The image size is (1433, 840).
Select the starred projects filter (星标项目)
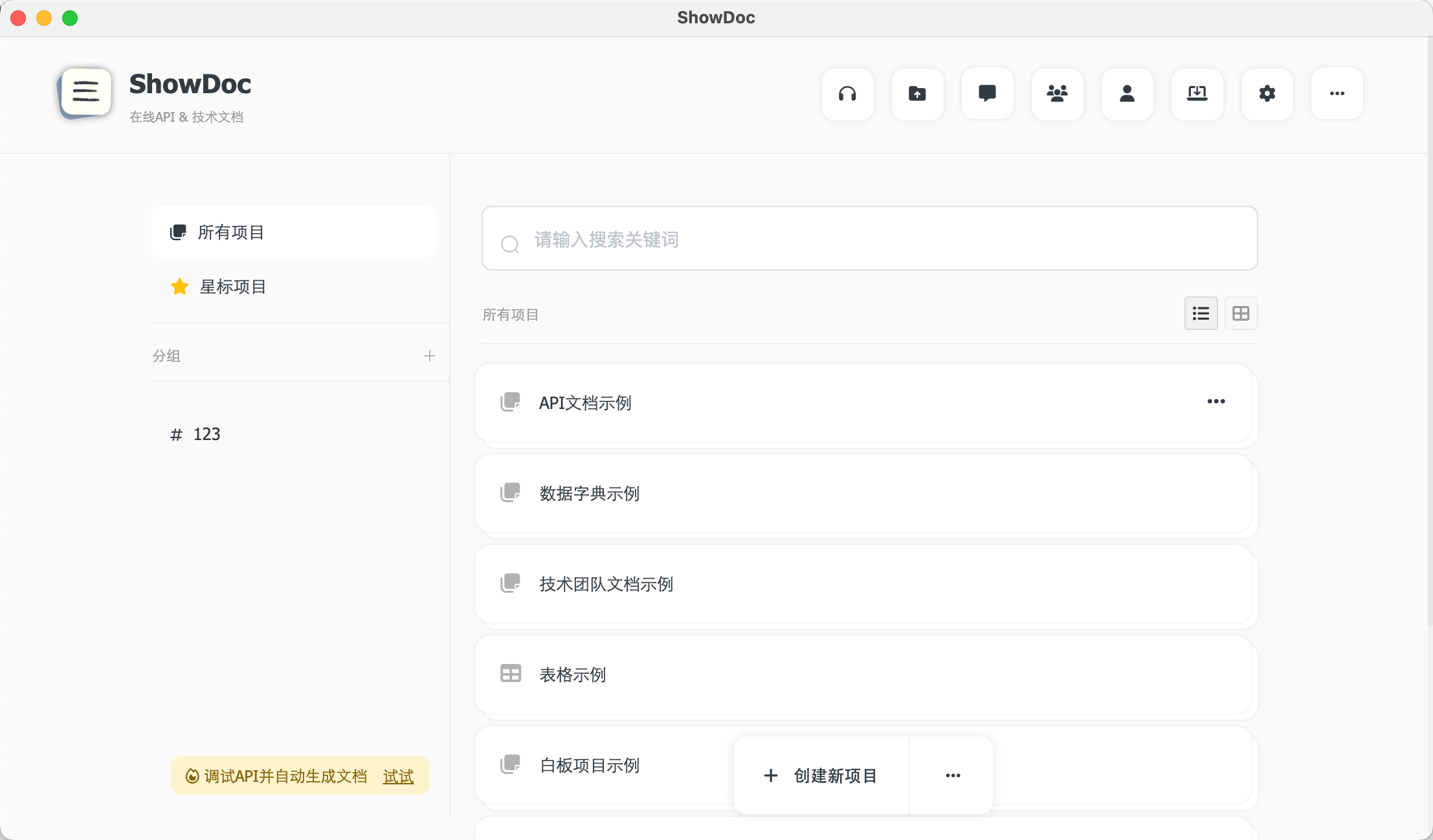pos(232,287)
